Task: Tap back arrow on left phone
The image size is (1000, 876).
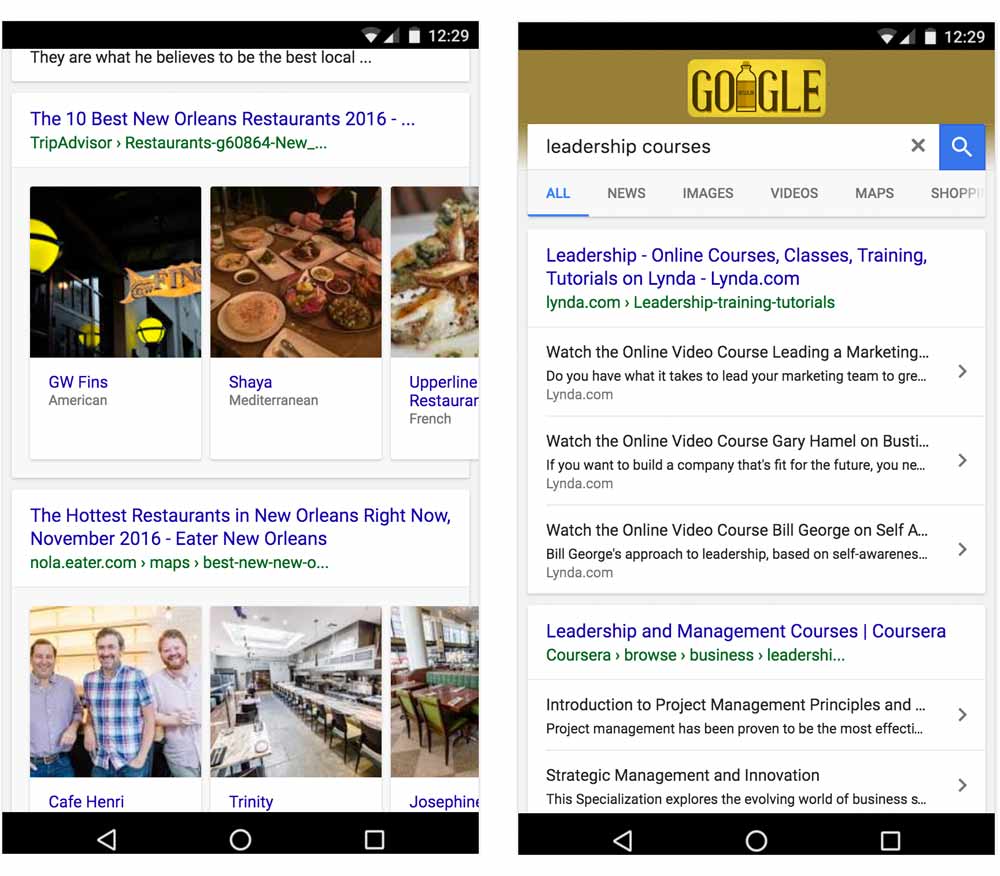Action: pos(107,839)
